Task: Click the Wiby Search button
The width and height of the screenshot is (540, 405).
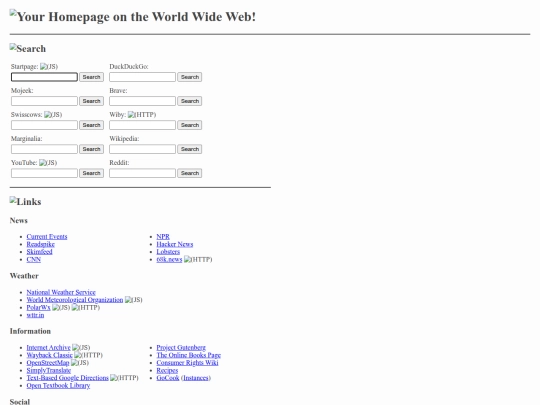Action: (x=190, y=125)
